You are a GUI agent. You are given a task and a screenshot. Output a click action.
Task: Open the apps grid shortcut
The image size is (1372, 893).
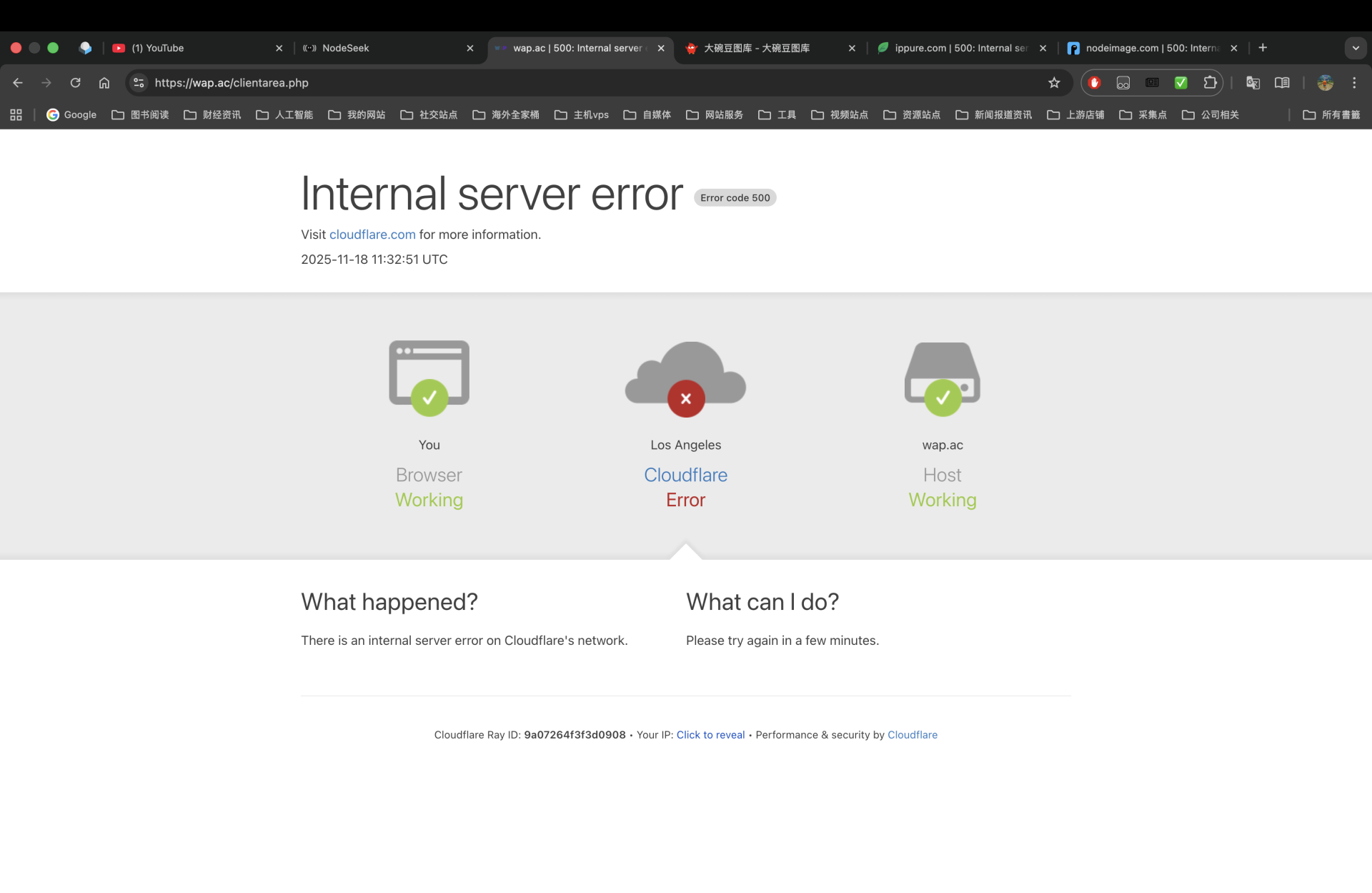[x=16, y=114]
